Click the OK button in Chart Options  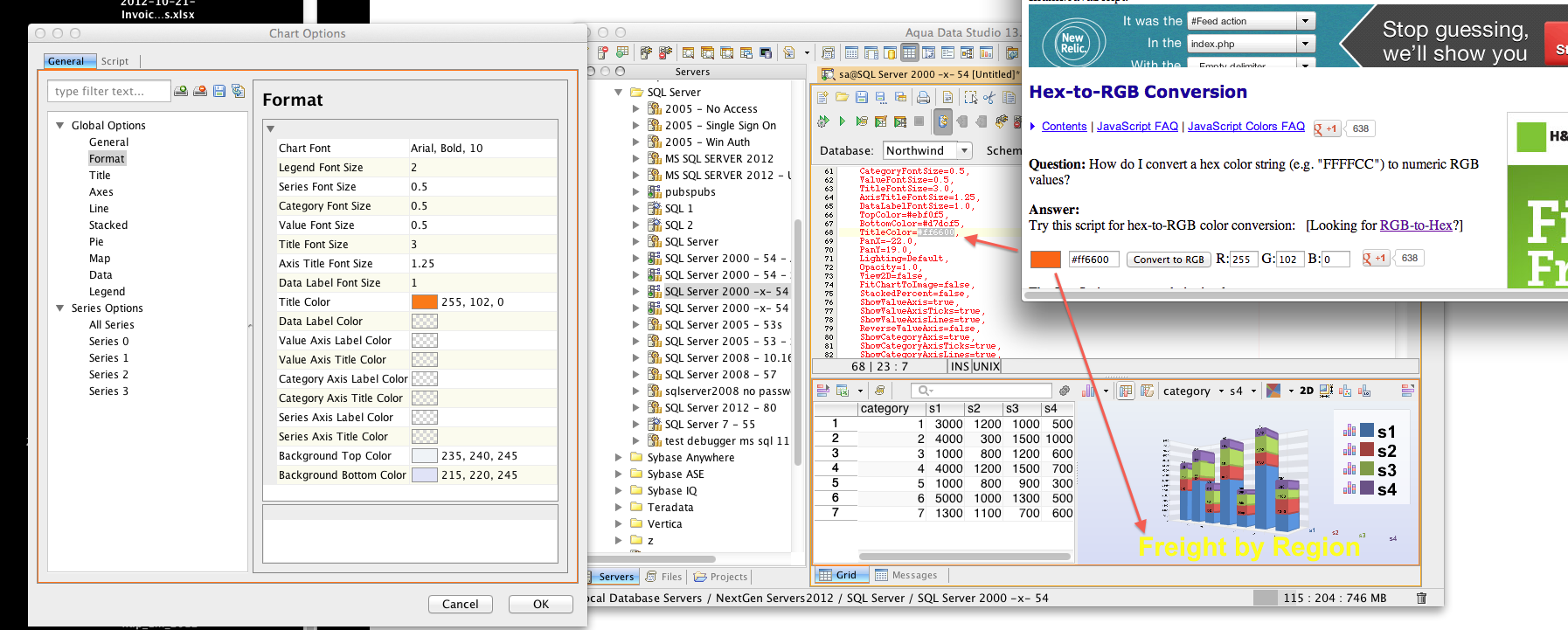(x=541, y=604)
